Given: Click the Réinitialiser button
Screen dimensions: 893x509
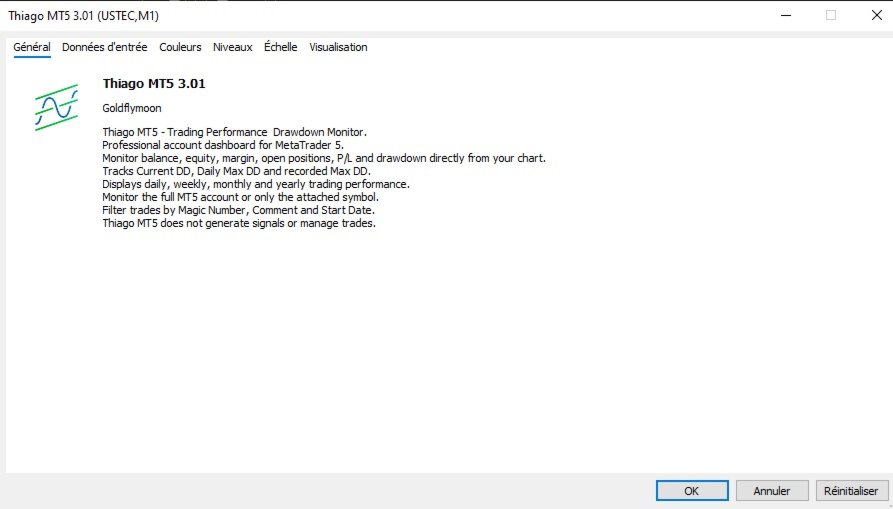Looking at the screenshot, I should point(851,491).
